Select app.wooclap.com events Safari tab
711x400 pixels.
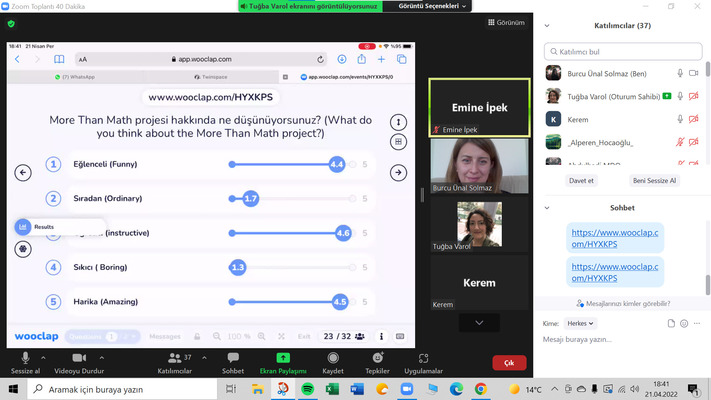point(346,77)
